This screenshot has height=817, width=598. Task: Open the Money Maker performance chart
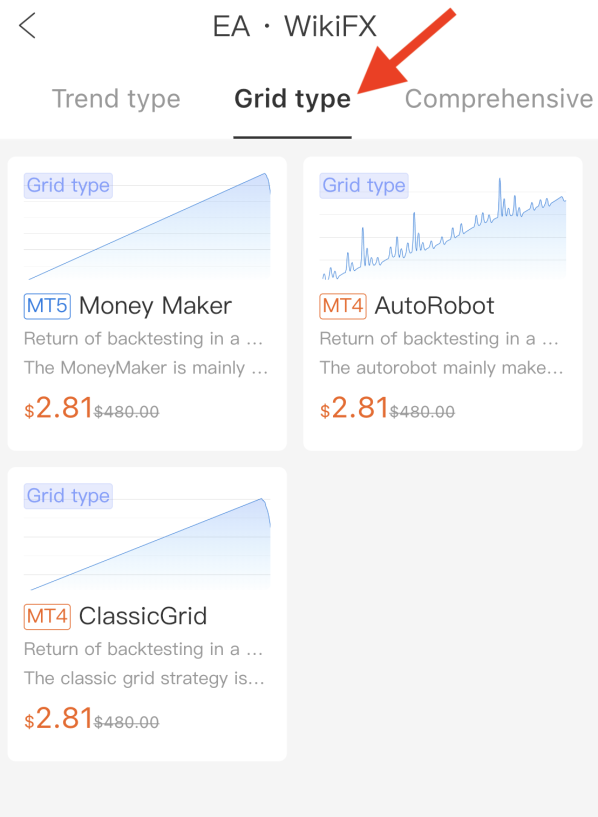[147, 227]
